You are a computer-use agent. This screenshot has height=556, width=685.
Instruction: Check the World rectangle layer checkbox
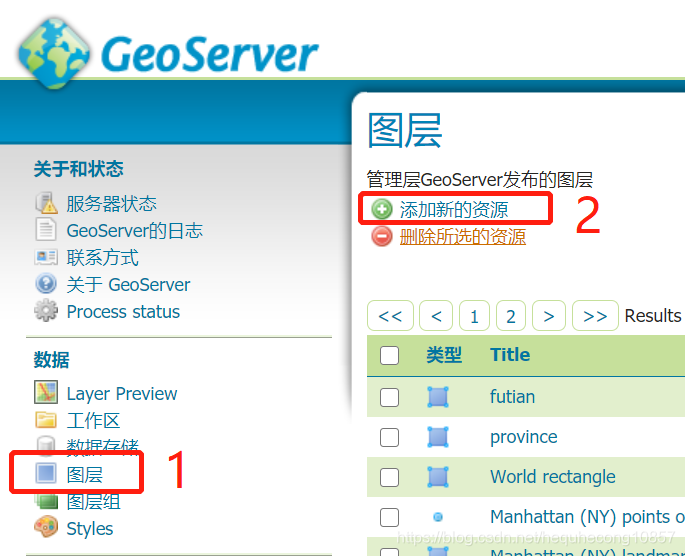[389, 477]
